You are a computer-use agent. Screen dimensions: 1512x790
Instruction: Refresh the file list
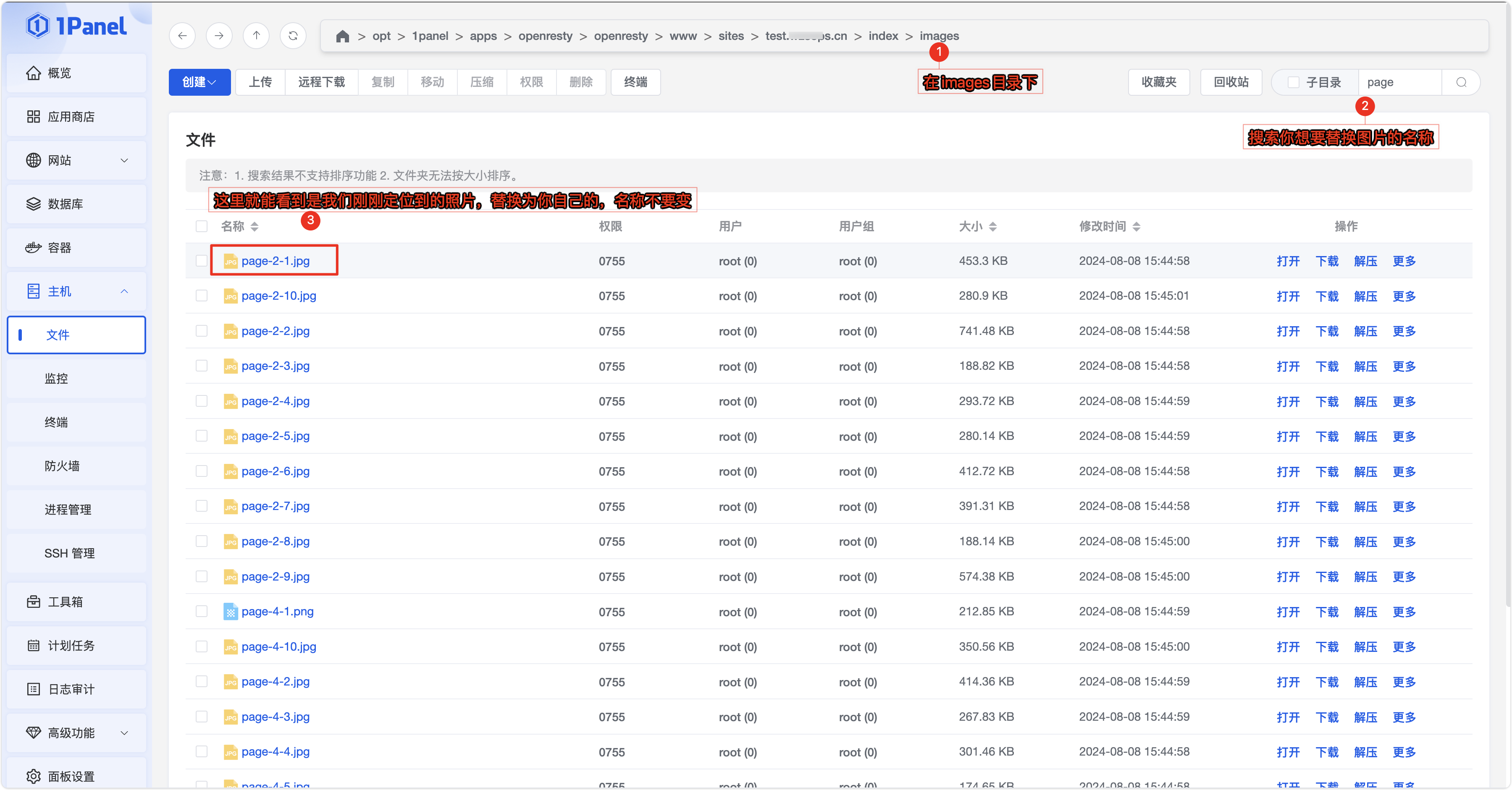coord(293,36)
